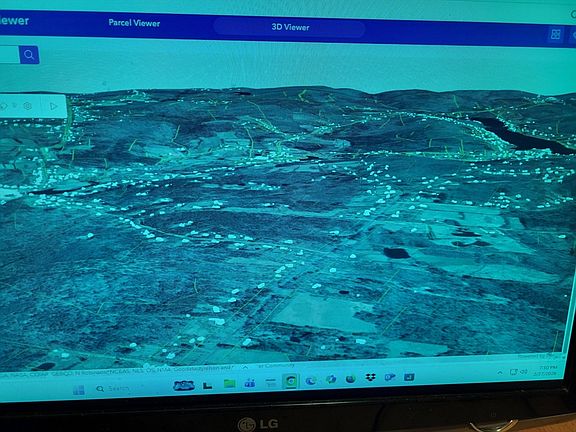Open Dropbox from the taskbar
The width and height of the screenshot is (576, 432).
[370, 378]
